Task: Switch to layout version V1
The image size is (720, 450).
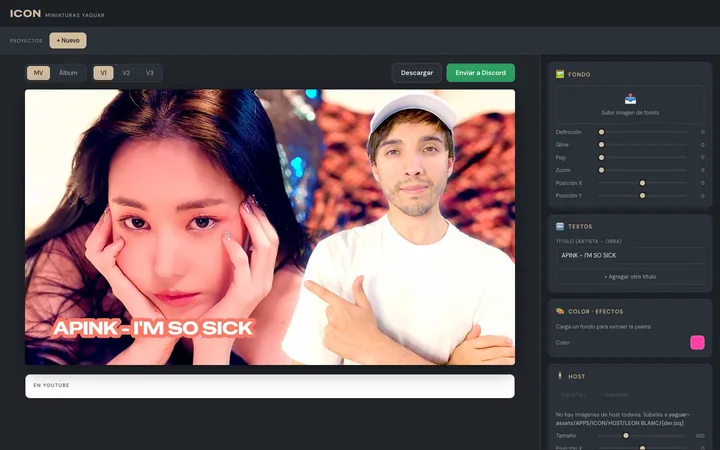Action: pos(103,73)
